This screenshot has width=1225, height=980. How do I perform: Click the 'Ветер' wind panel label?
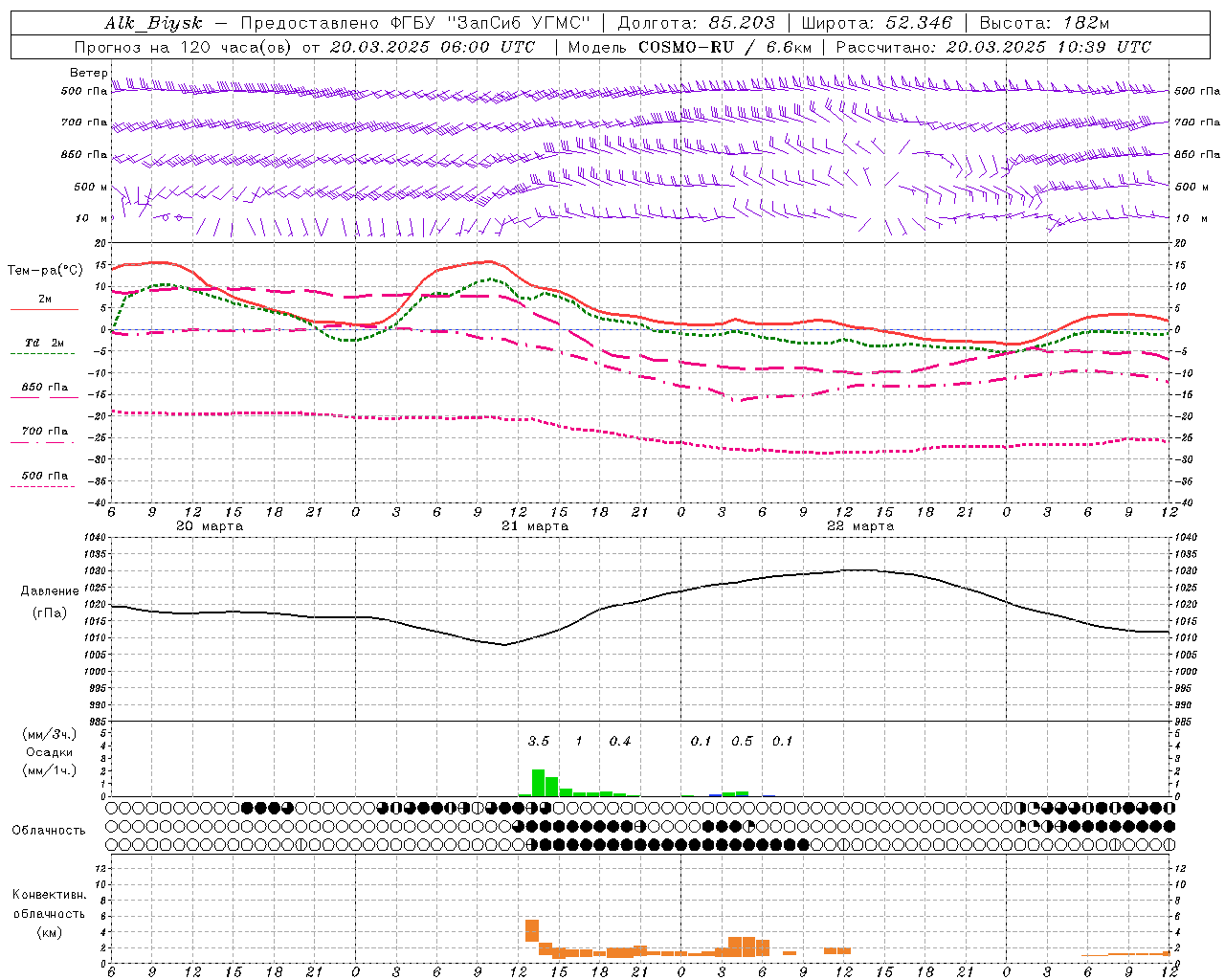click(88, 73)
